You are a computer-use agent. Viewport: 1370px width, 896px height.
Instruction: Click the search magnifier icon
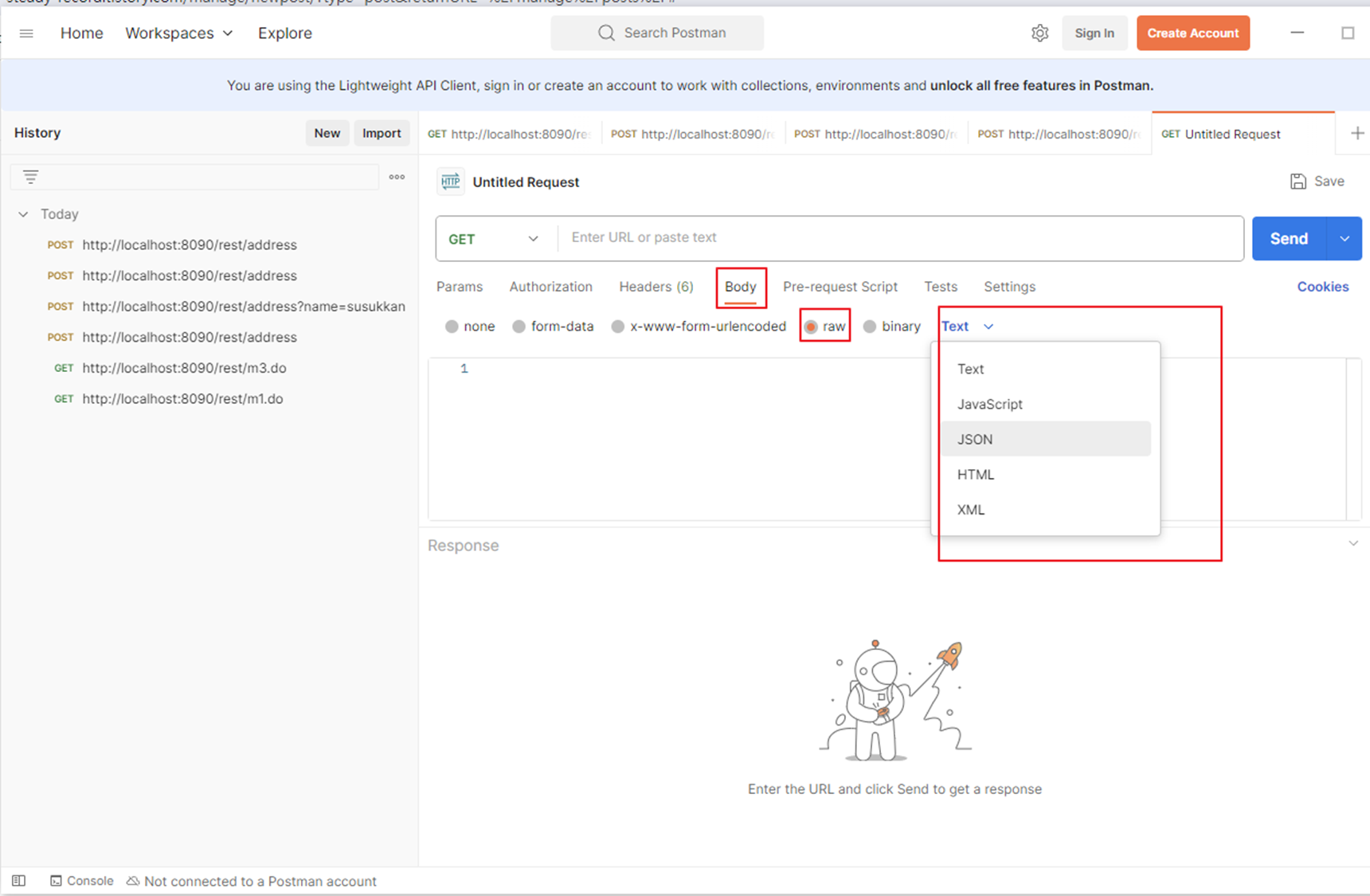pyautogui.click(x=606, y=33)
